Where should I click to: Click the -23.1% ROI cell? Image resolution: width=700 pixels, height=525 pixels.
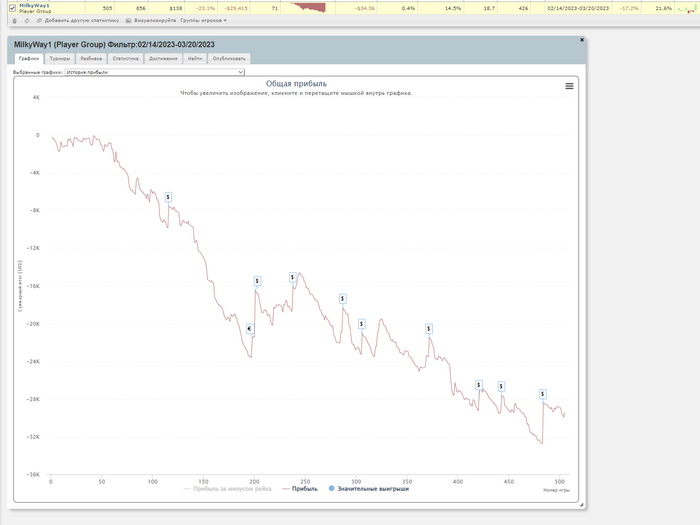205,8
